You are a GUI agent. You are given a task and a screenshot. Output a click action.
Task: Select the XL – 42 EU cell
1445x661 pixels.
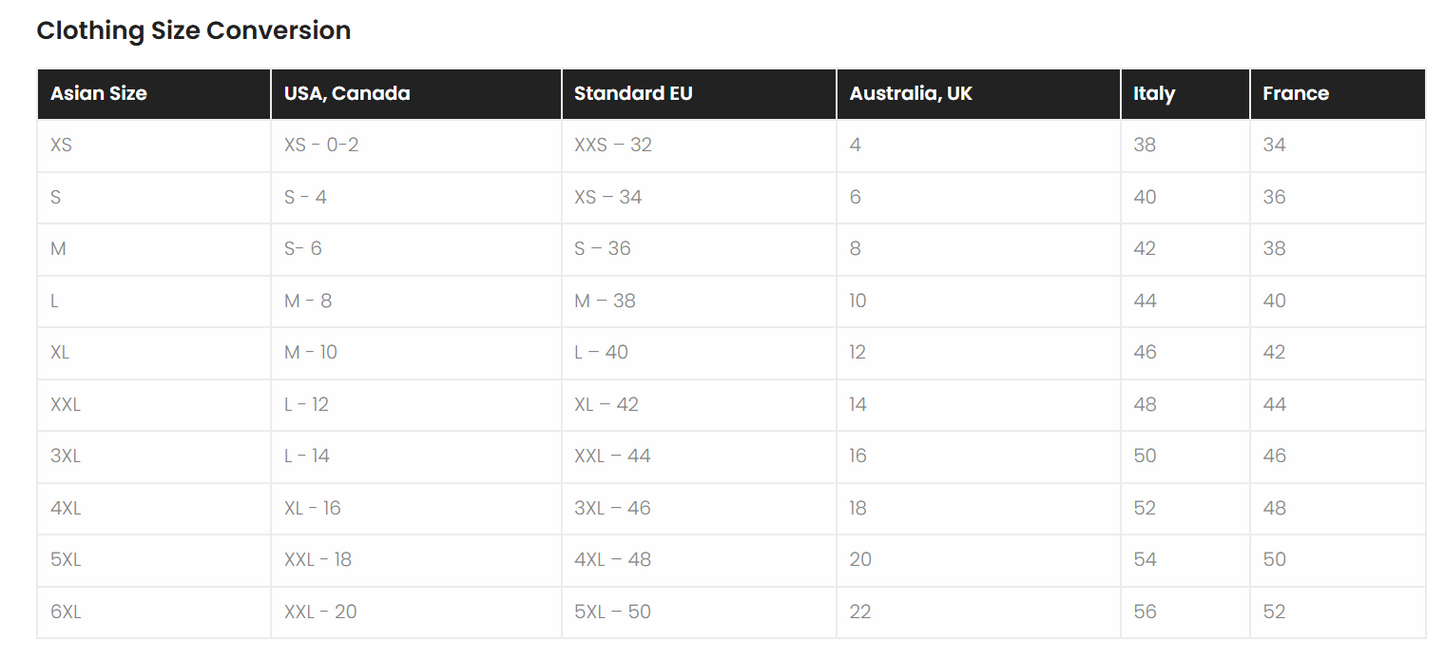coord(606,405)
